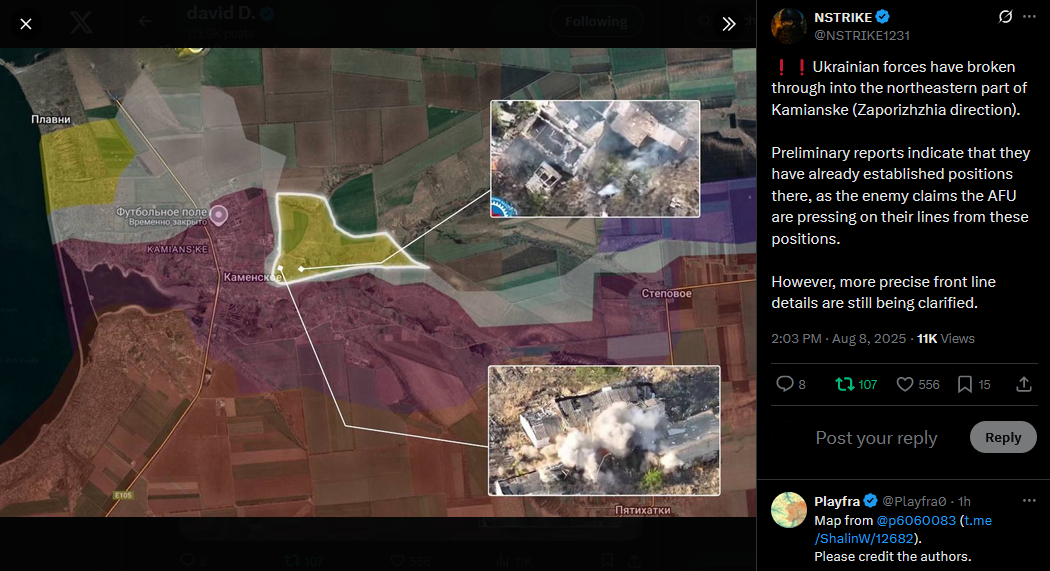Click the Плавни map label

tap(51, 119)
